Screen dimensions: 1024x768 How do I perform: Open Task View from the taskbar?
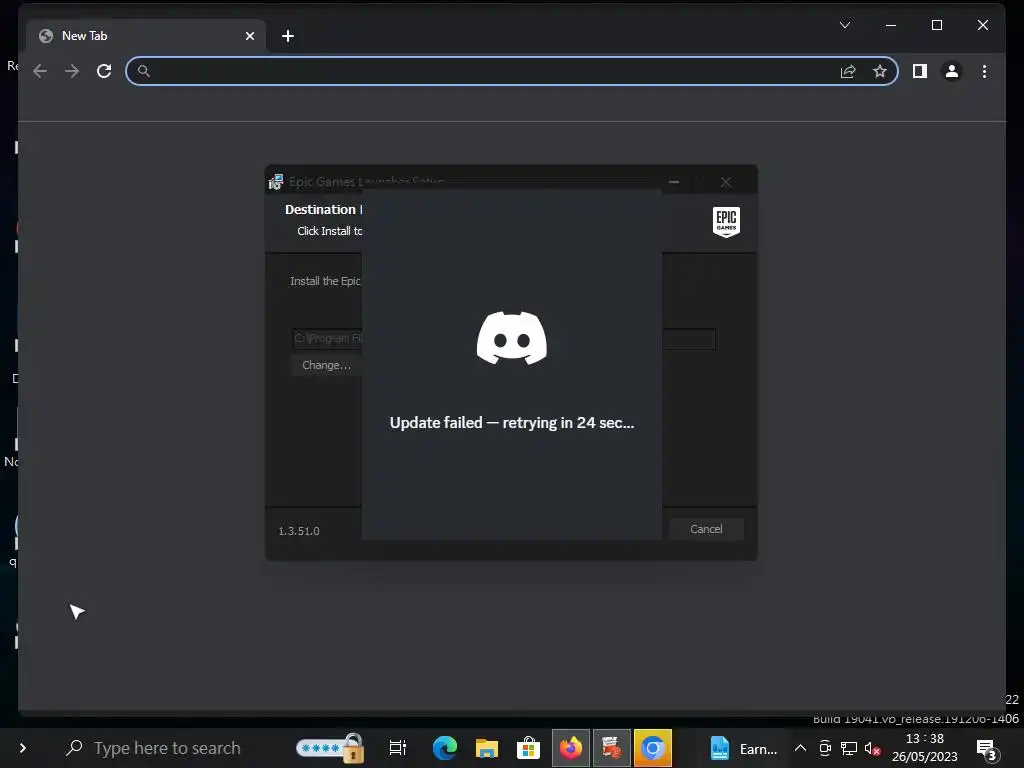397,748
